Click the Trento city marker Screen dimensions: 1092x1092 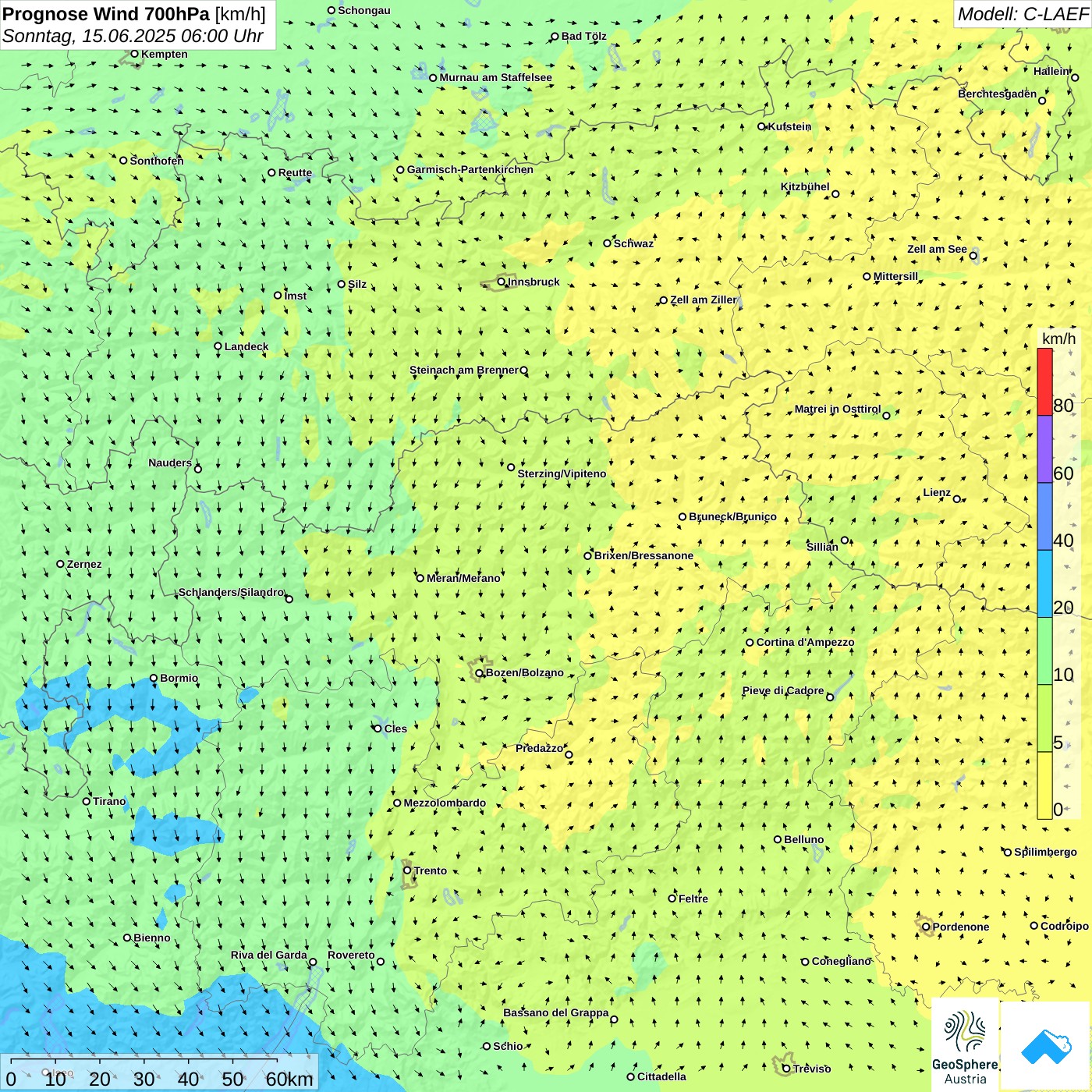click(x=407, y=870)
